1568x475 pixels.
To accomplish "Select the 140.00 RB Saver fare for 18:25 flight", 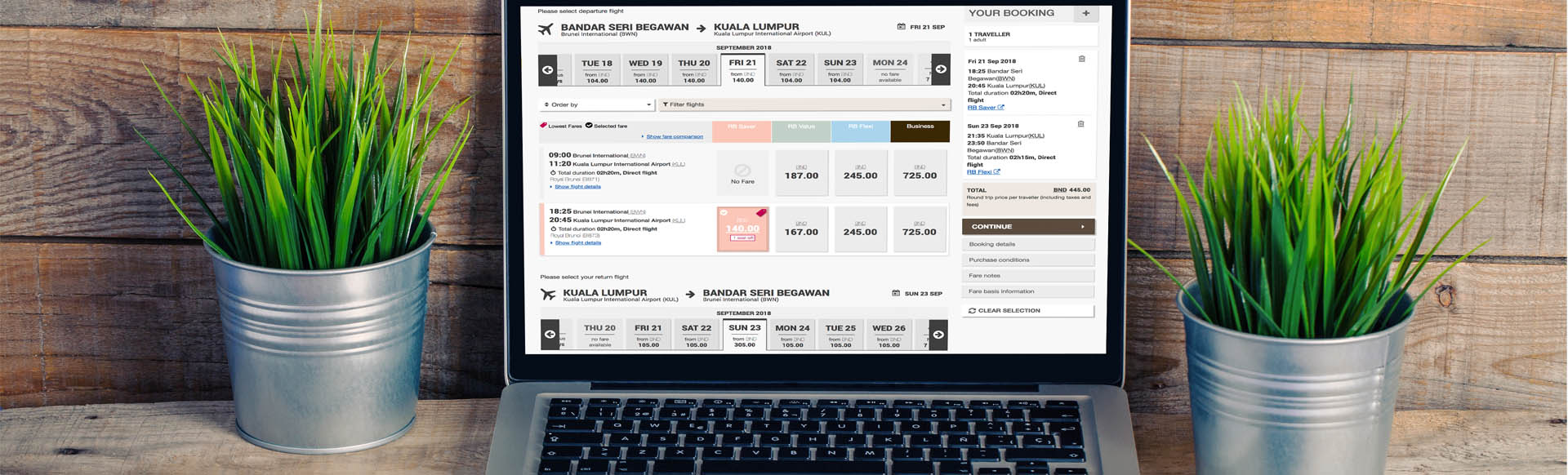I will (742, 229).
